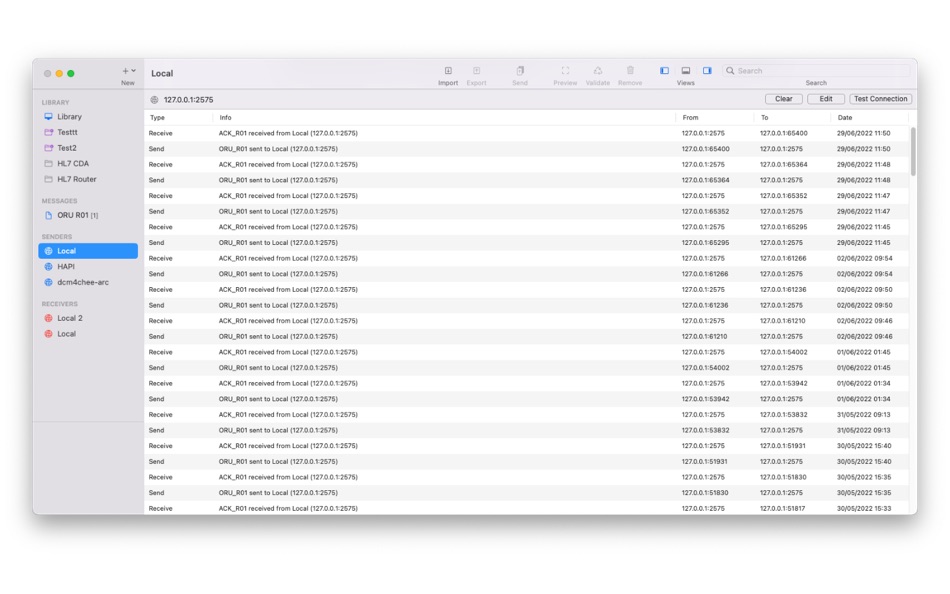The image size is (950, 594).
Task: Select the Send message icon
Action: 520,70
